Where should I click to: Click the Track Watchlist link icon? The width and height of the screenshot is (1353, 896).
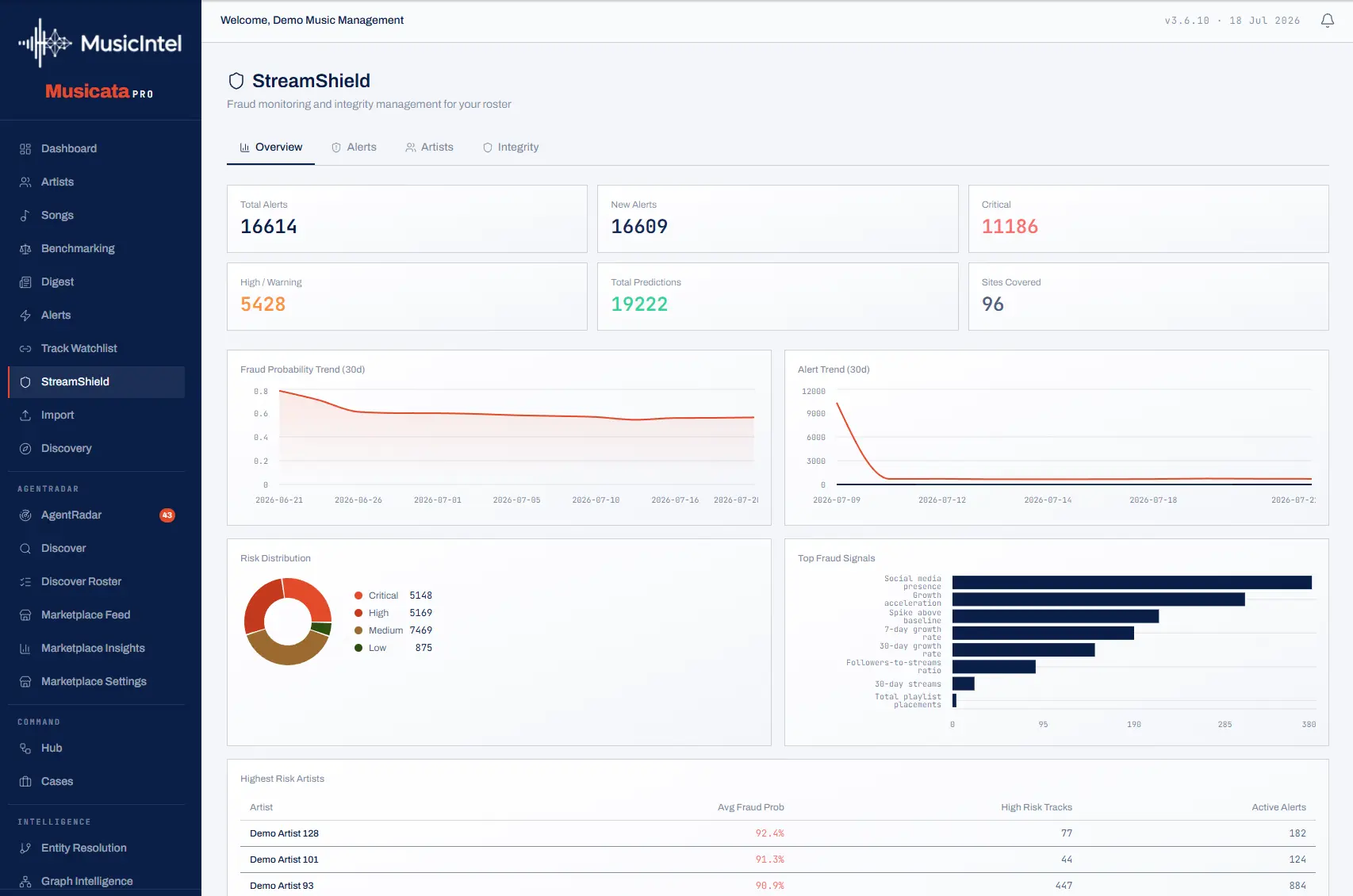[25, 349]
